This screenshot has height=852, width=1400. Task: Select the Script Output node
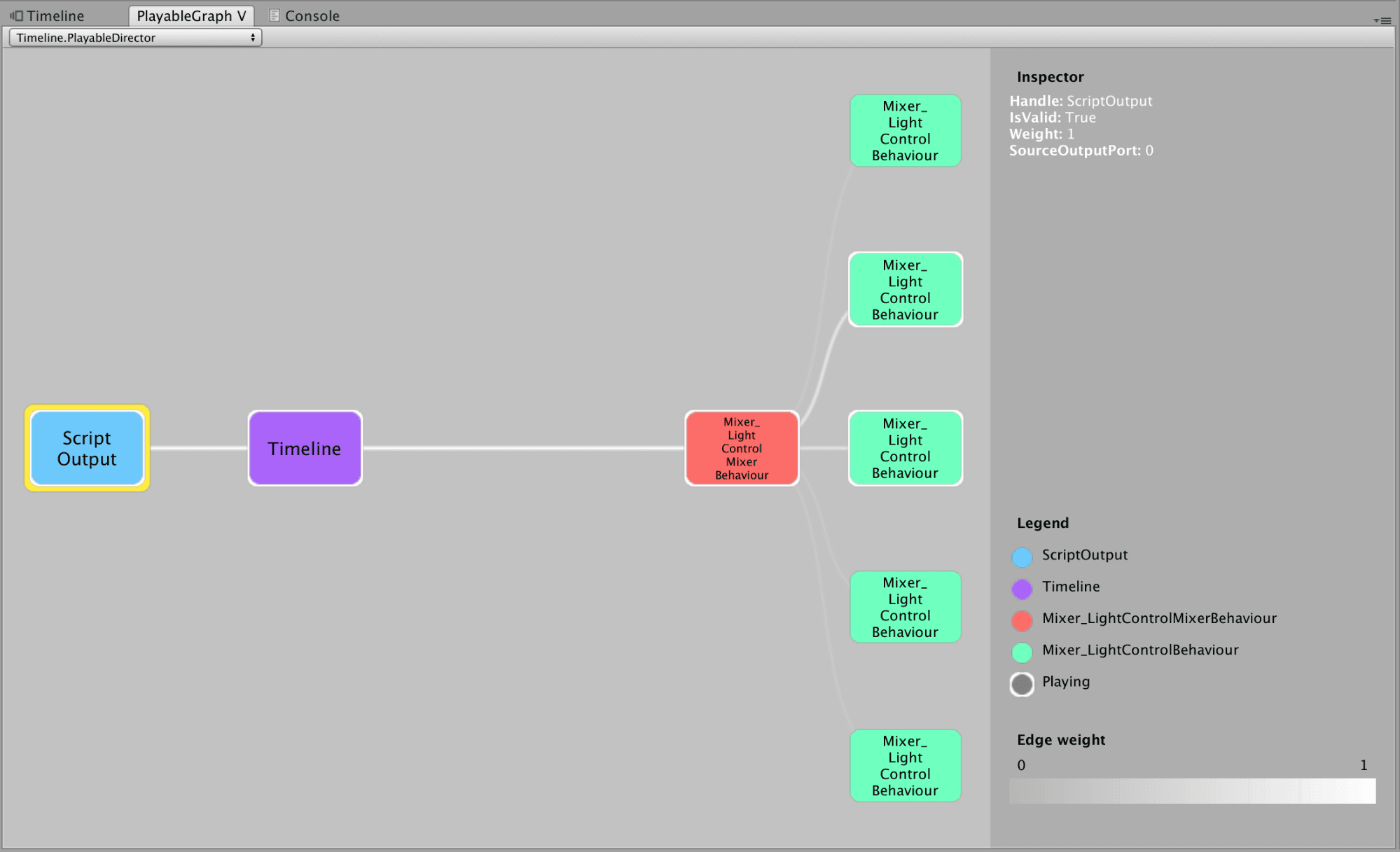coord(87,448)
